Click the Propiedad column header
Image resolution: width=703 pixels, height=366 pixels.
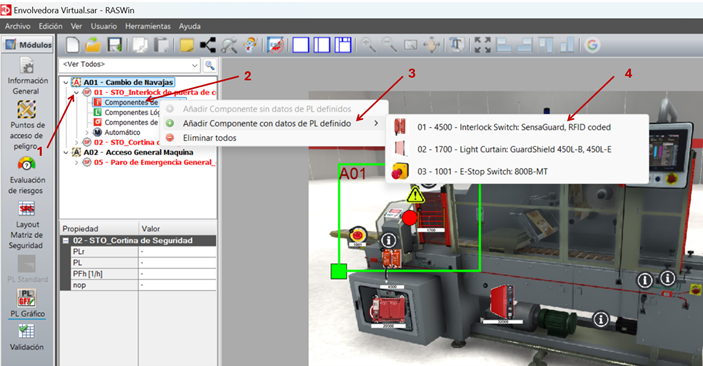(99, 229)
